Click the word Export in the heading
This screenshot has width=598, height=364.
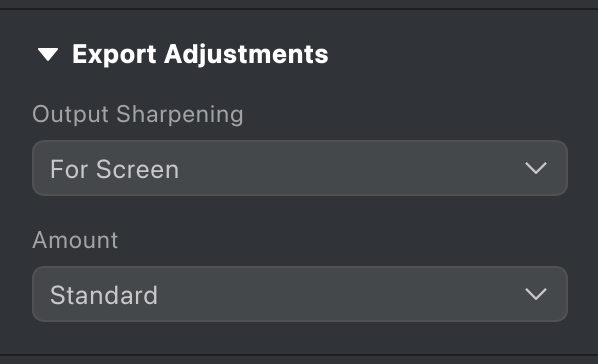pos(114,54)
